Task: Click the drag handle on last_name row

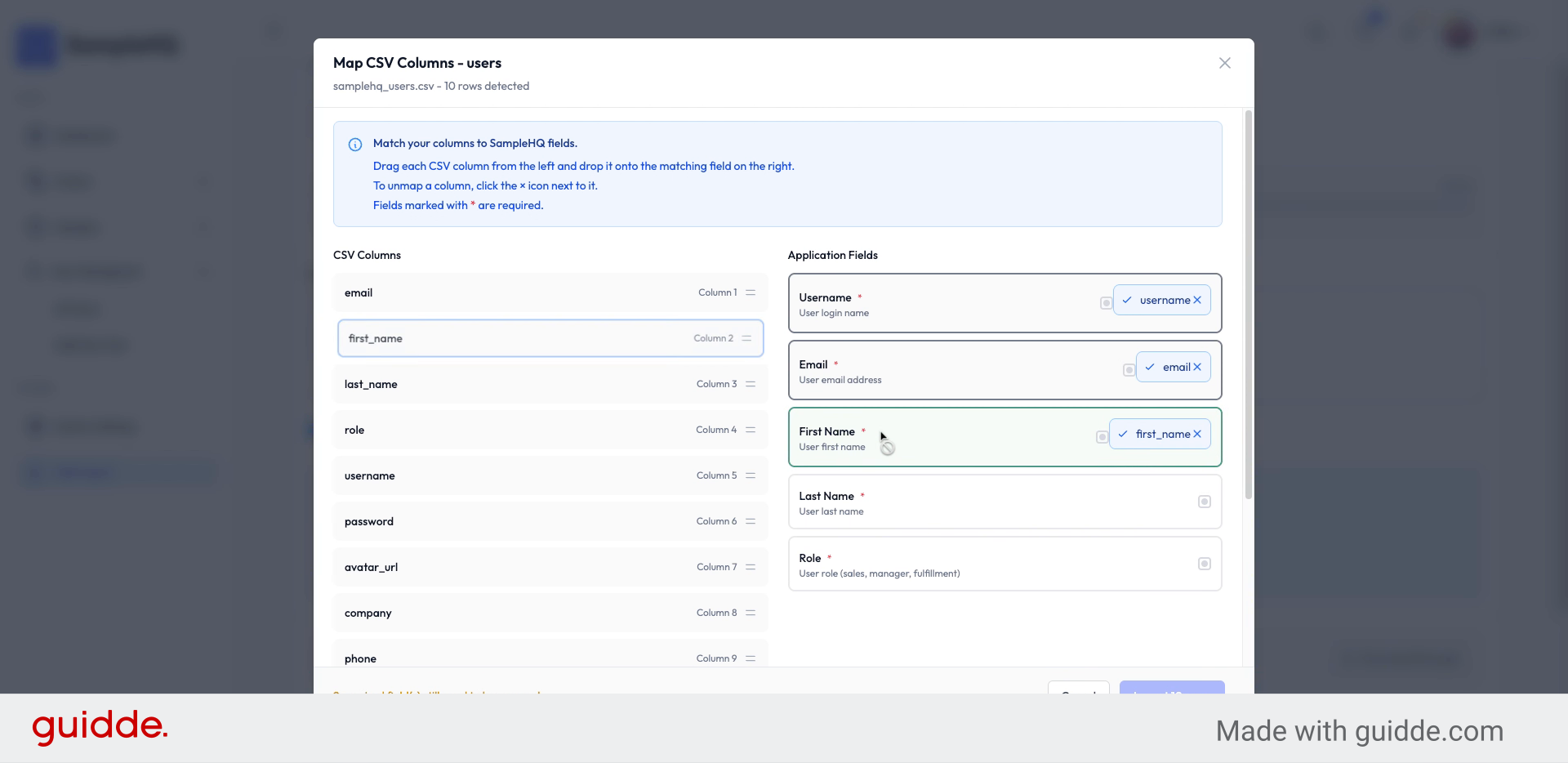Action: (x=751, y=384)
